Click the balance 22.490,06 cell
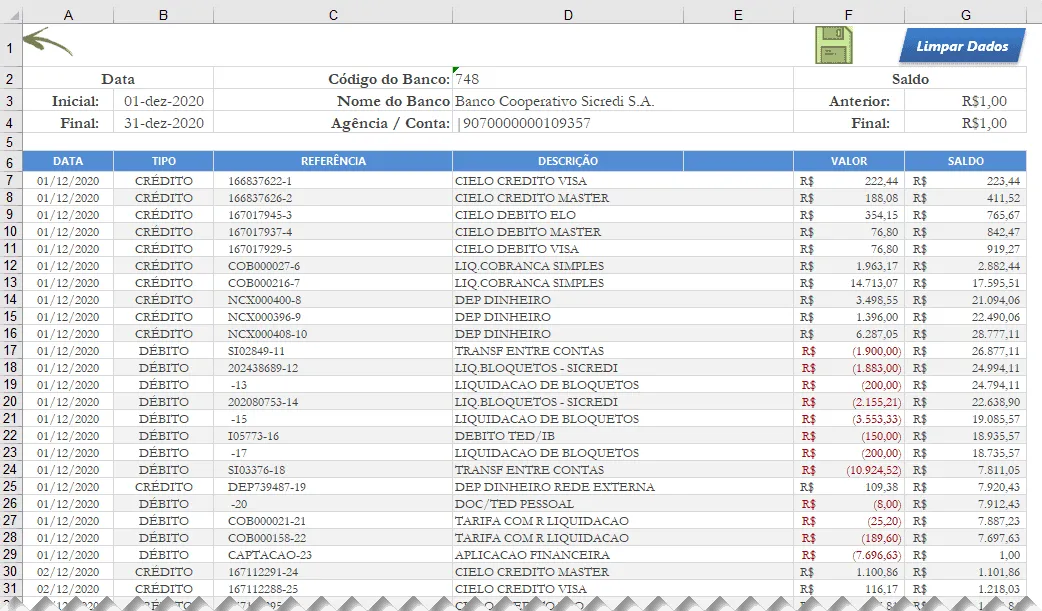This screenshot has width=1042, height=611. click(966, 316)
